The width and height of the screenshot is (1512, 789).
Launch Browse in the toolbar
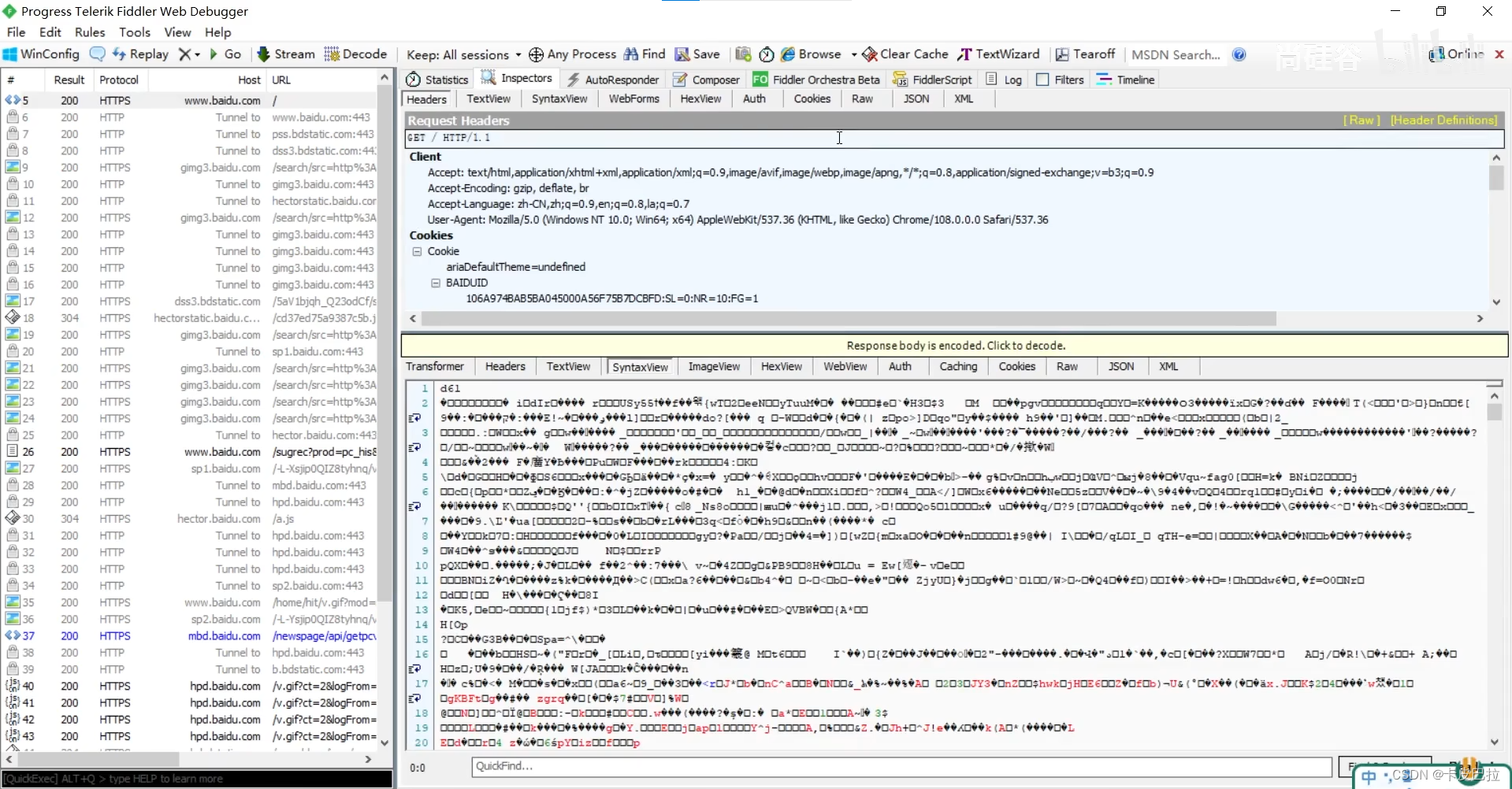(x=811, y=54)
